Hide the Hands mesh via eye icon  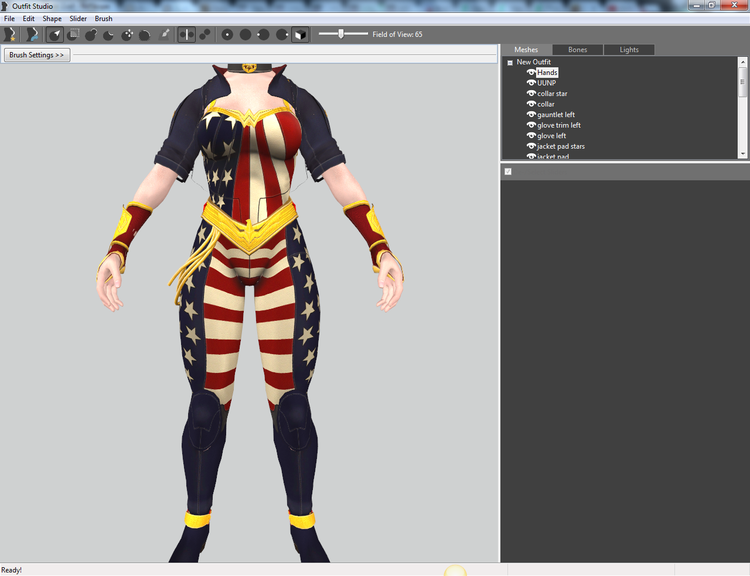pyautogui.click(x=531, y=72)
